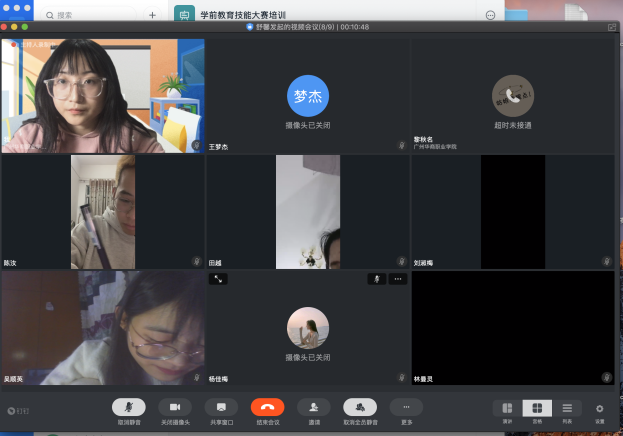Click the fullscreen icon in meeting title bar
The width and height of the screenshot is (623, 436).
click(612, 27)
